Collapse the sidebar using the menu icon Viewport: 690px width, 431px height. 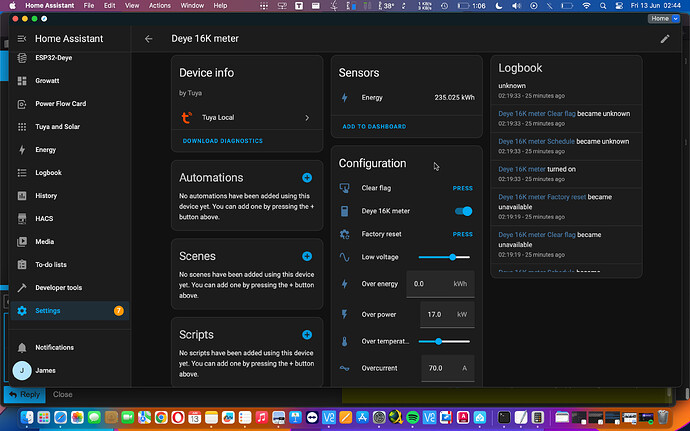click(x=22, y=39)
